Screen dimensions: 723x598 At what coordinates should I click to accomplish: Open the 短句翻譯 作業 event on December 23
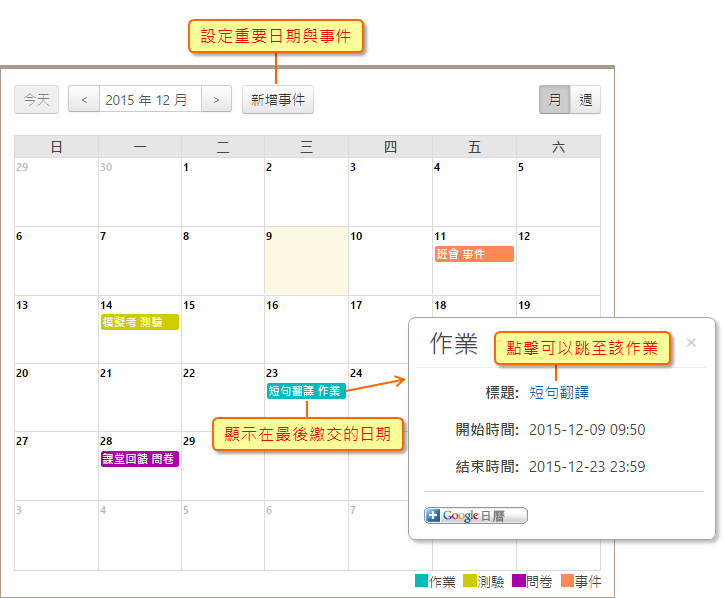click(305, 391)
